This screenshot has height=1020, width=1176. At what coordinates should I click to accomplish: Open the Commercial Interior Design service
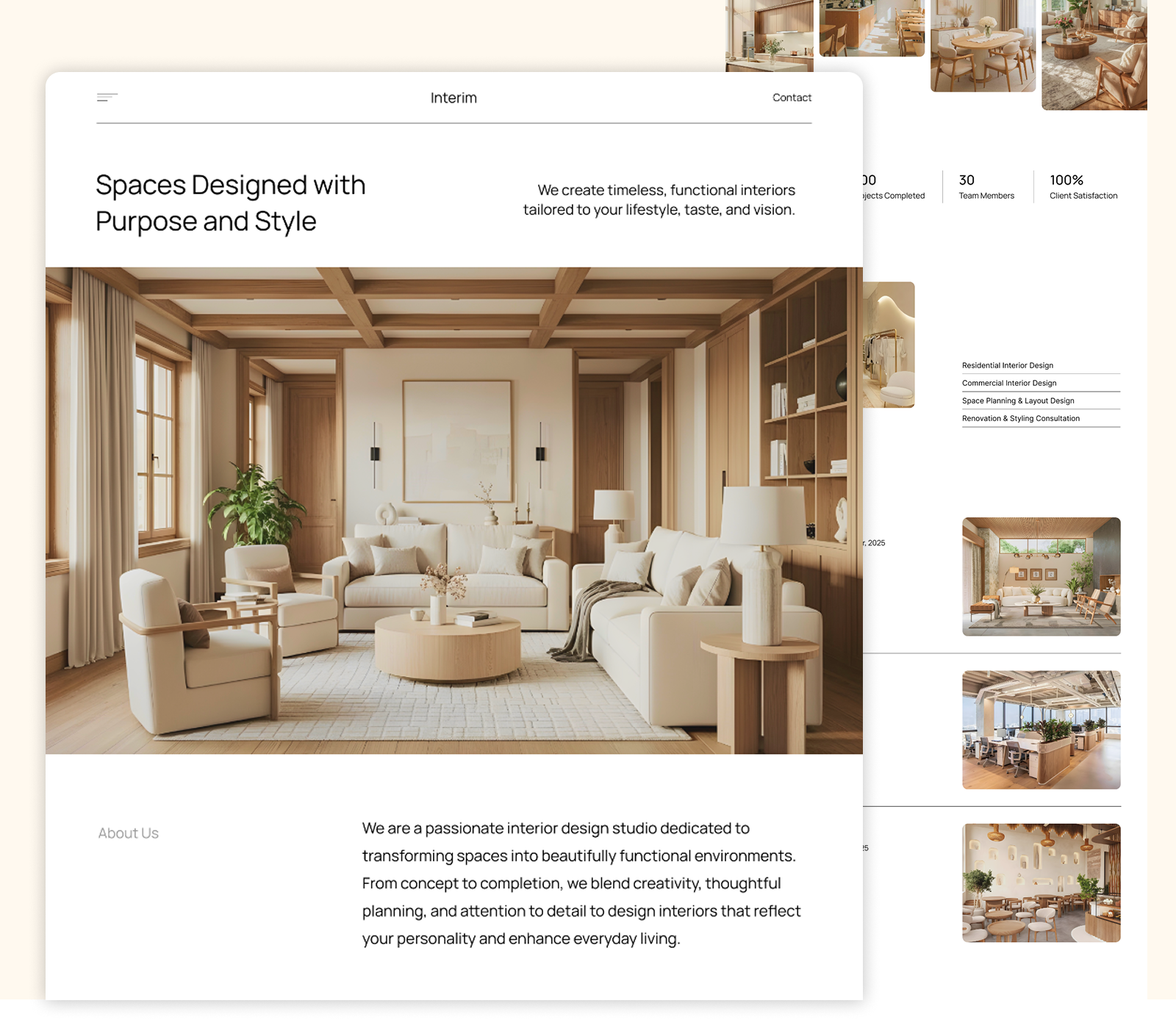click(x=1008, y=383)
